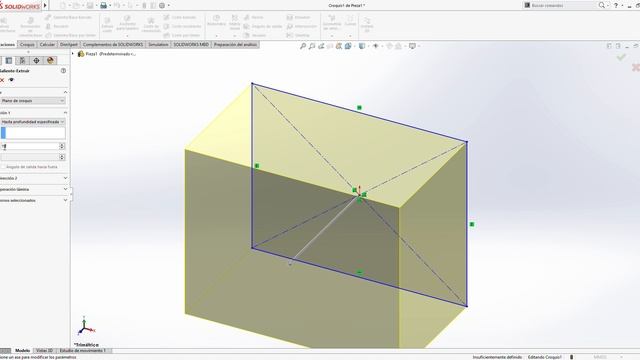Click the depth value input field
Screen dimensions: 640x360
point(29,146)
